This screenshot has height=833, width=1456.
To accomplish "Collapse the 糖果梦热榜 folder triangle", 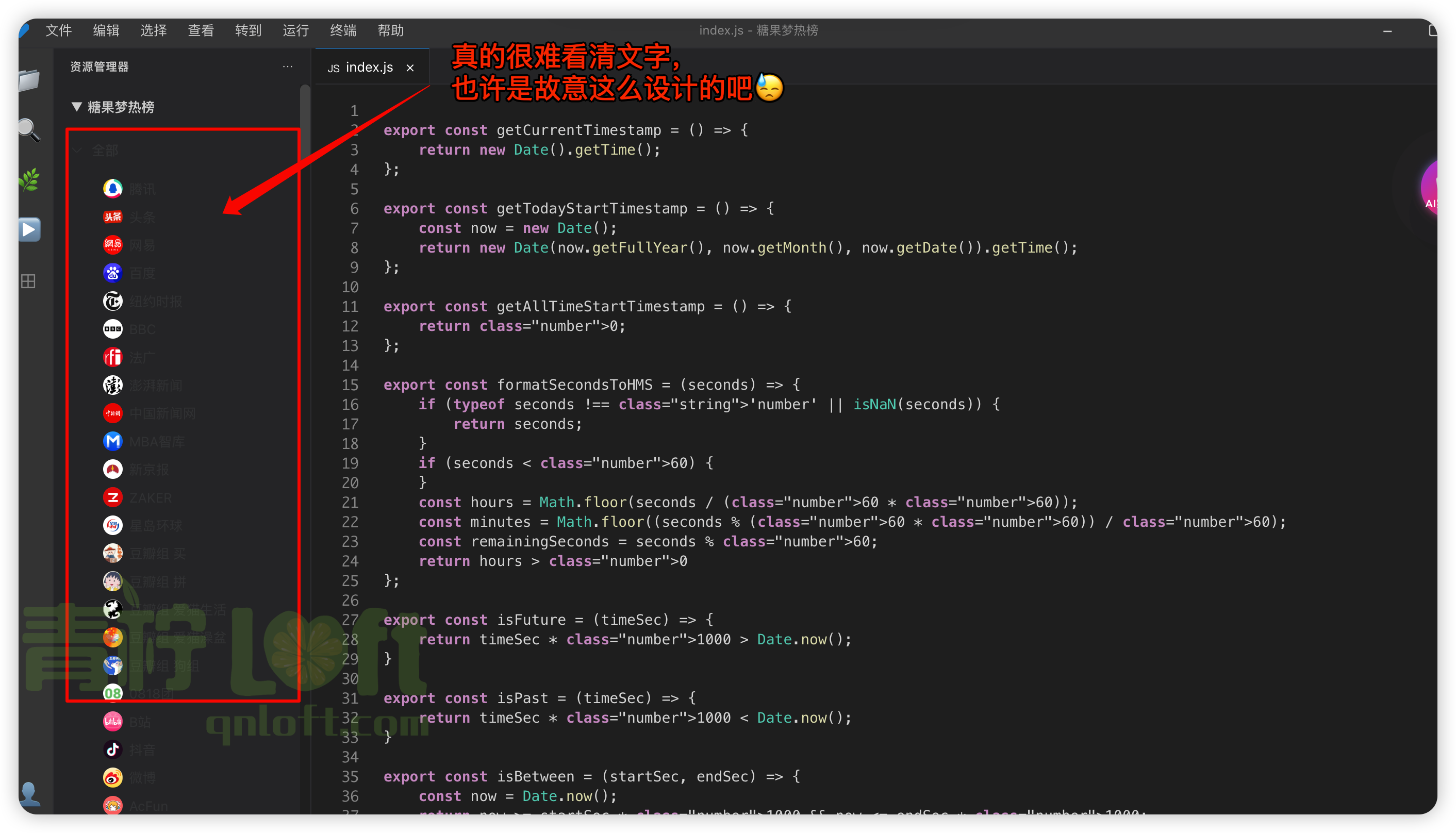I will 77,107.
